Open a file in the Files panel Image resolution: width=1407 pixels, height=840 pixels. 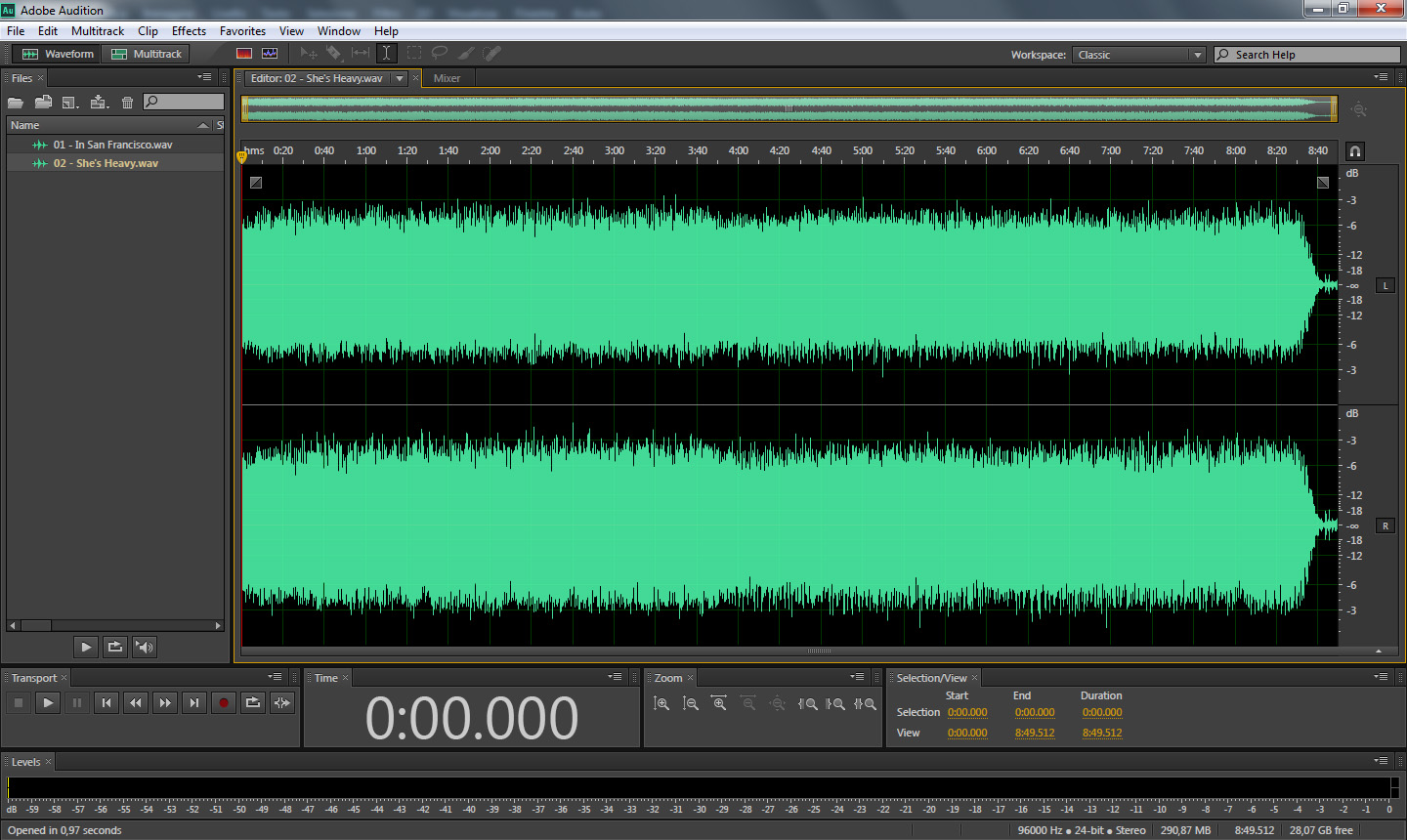tap(16, 102)
